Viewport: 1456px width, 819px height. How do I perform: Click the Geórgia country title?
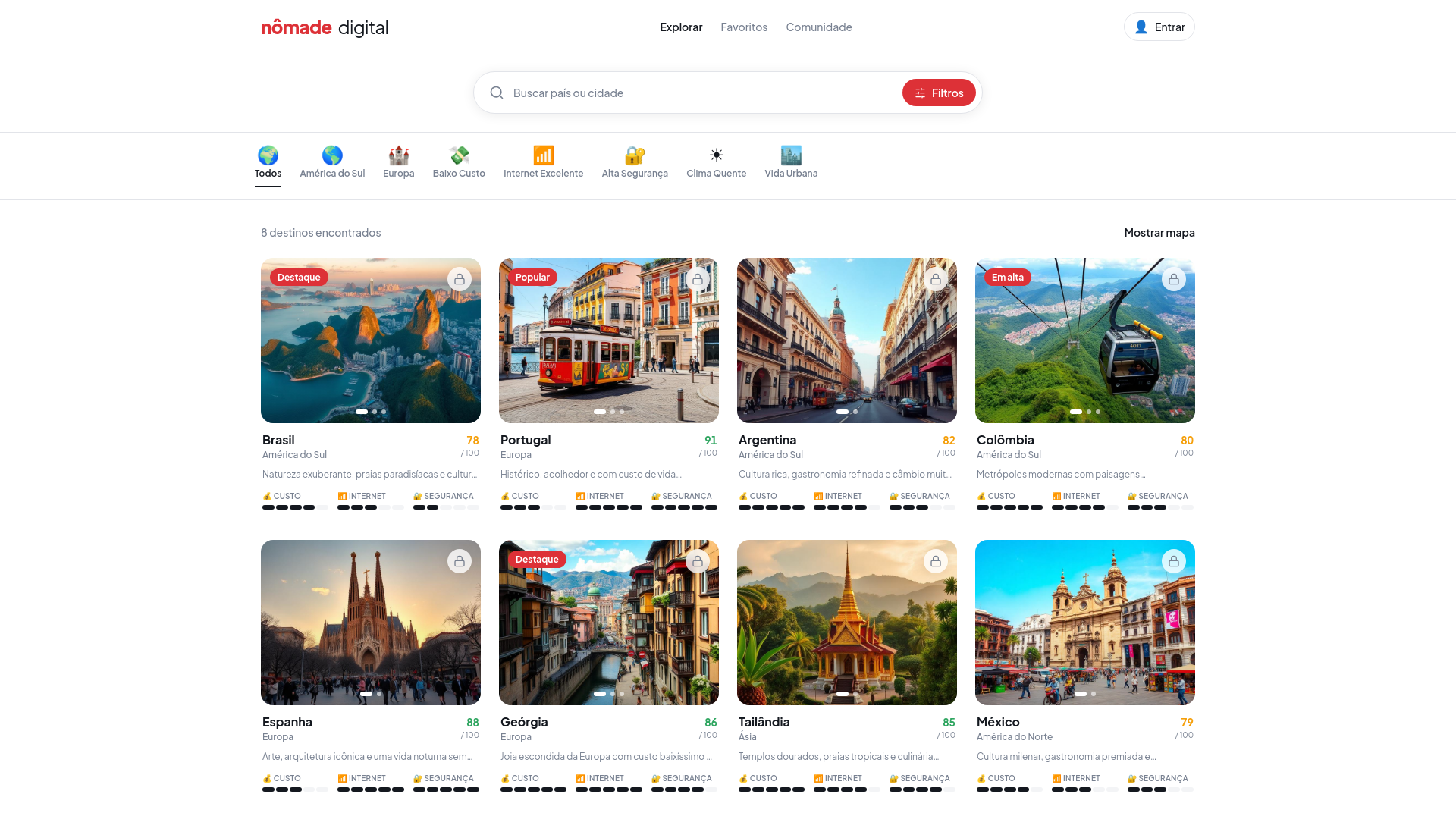[x=524, y=722]
